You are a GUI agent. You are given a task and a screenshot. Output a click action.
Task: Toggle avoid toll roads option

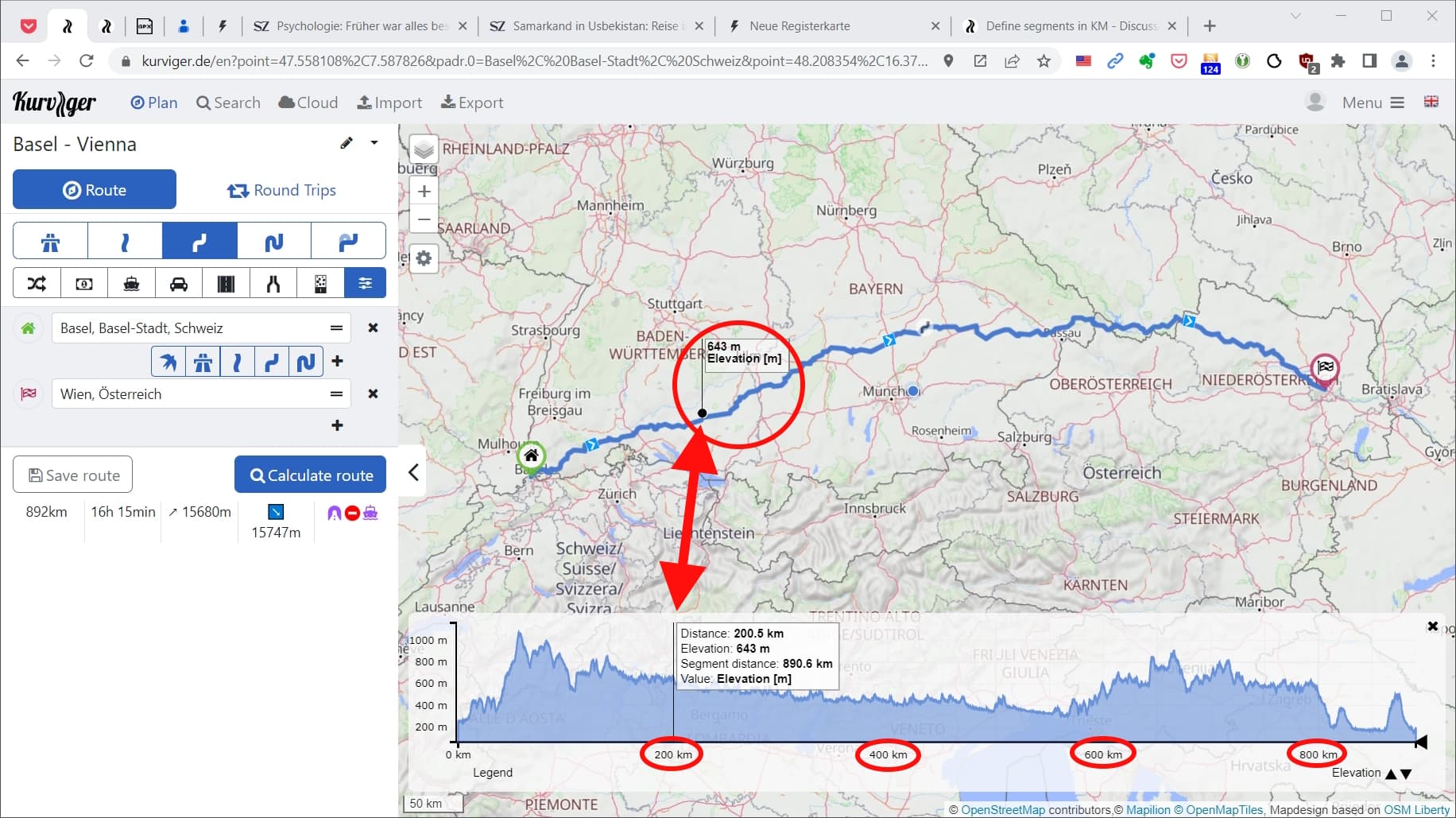click(x=84, y=283)
